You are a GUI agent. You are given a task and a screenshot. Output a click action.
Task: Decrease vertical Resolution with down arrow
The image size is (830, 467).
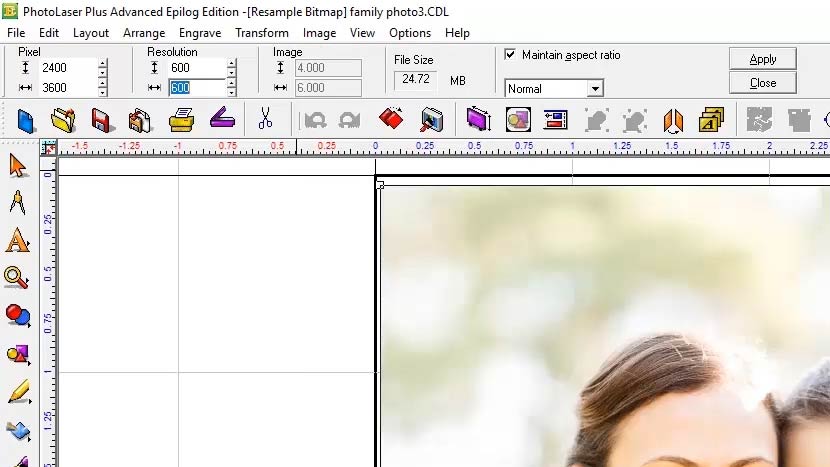pos(232,74)
